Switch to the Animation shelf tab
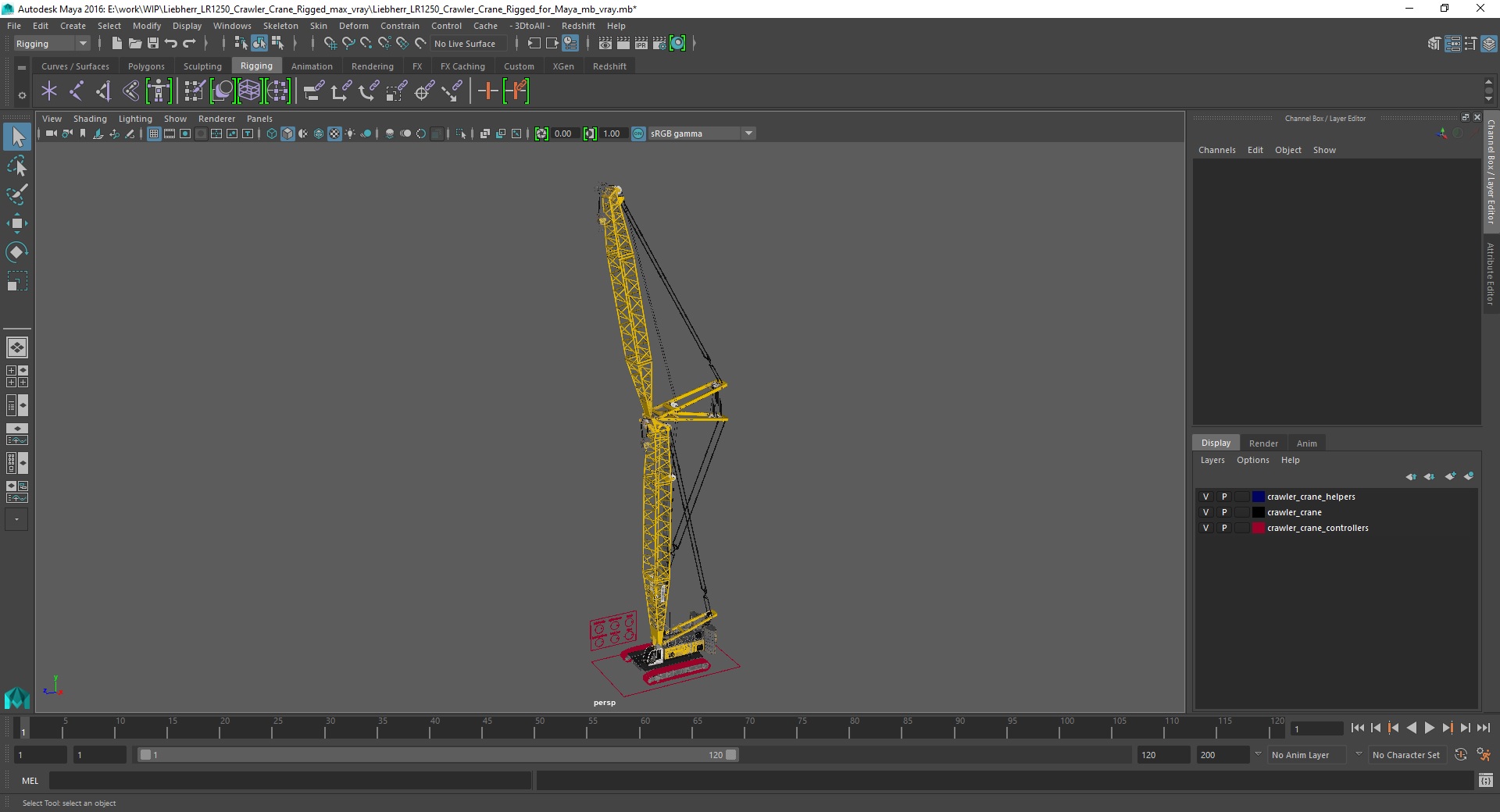 [312, 66]
